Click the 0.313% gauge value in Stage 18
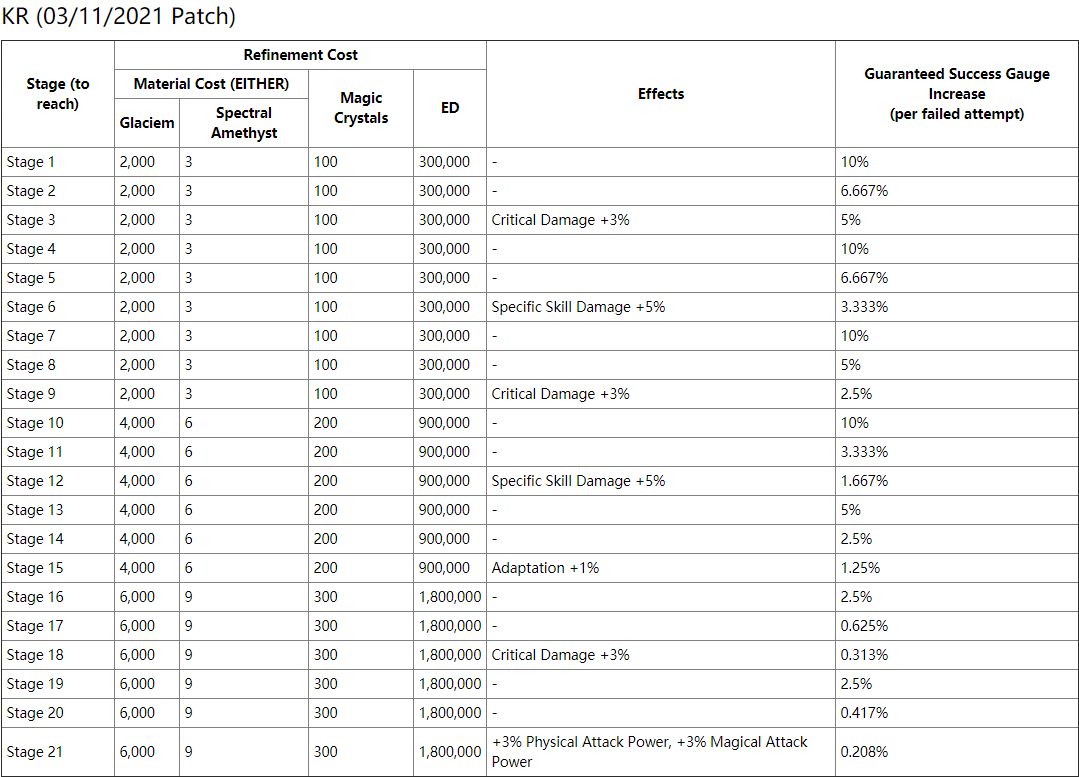The height and width of the screenshot is (777, 1079). pyautogui.click(x=864, y=655)
